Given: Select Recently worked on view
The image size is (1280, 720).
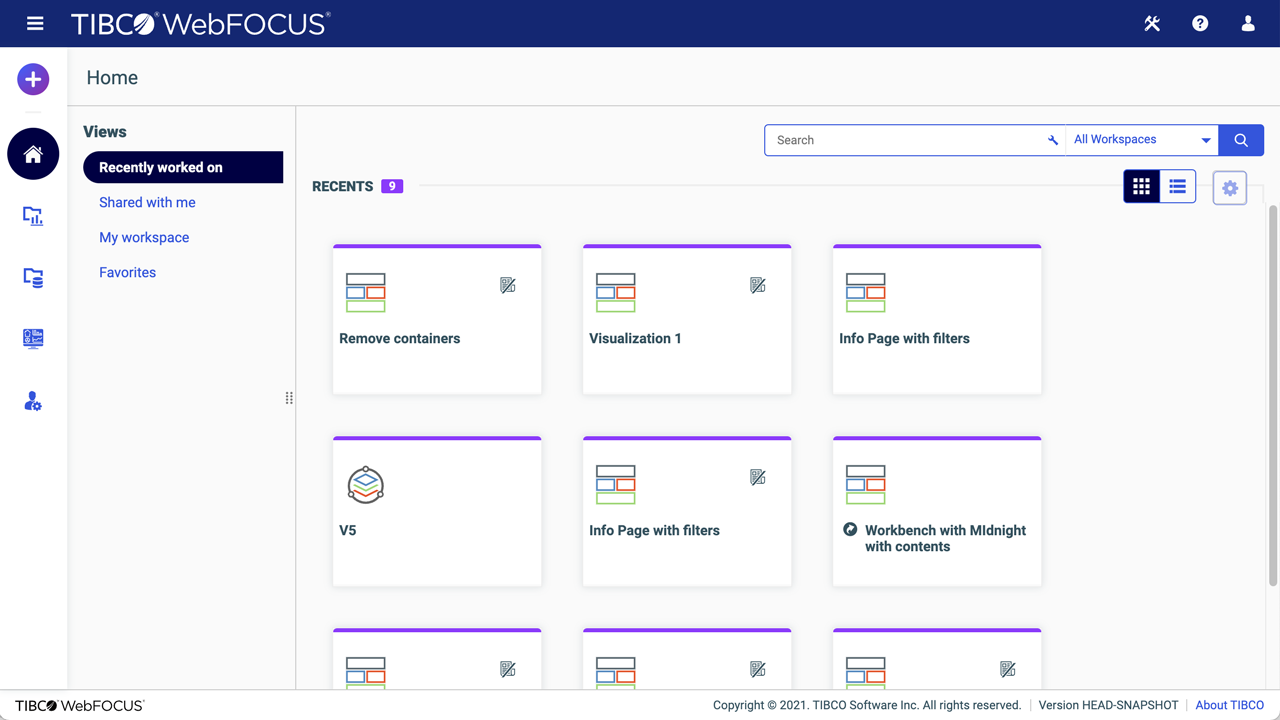Looking at the screenshot, I should 183,167.
